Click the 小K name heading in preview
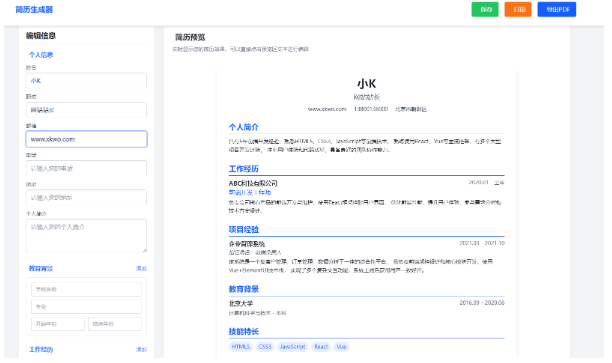612x363 pixels. coord(366,84)
